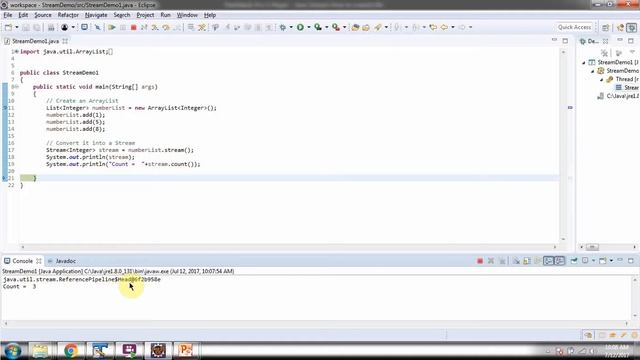Screen dimensions: 640x360
Task: Open the File menu
Action: tap(8, 15)
